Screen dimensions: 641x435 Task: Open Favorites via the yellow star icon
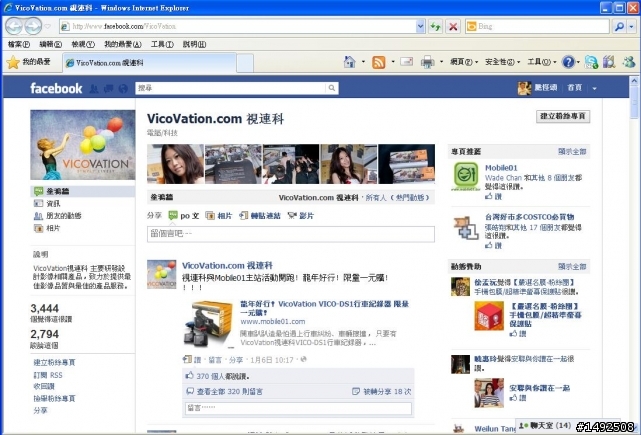tap(13, 63)
